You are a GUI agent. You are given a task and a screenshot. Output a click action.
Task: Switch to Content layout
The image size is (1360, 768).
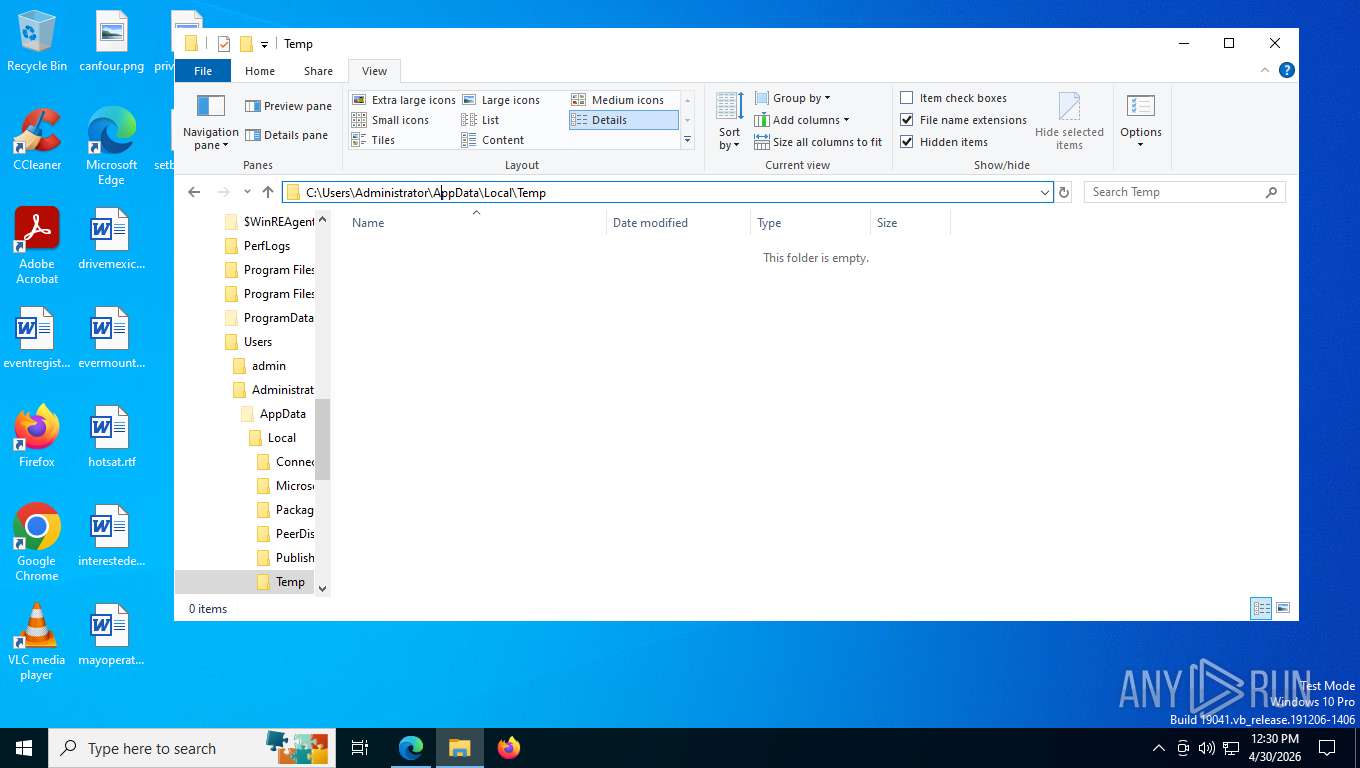493,140
